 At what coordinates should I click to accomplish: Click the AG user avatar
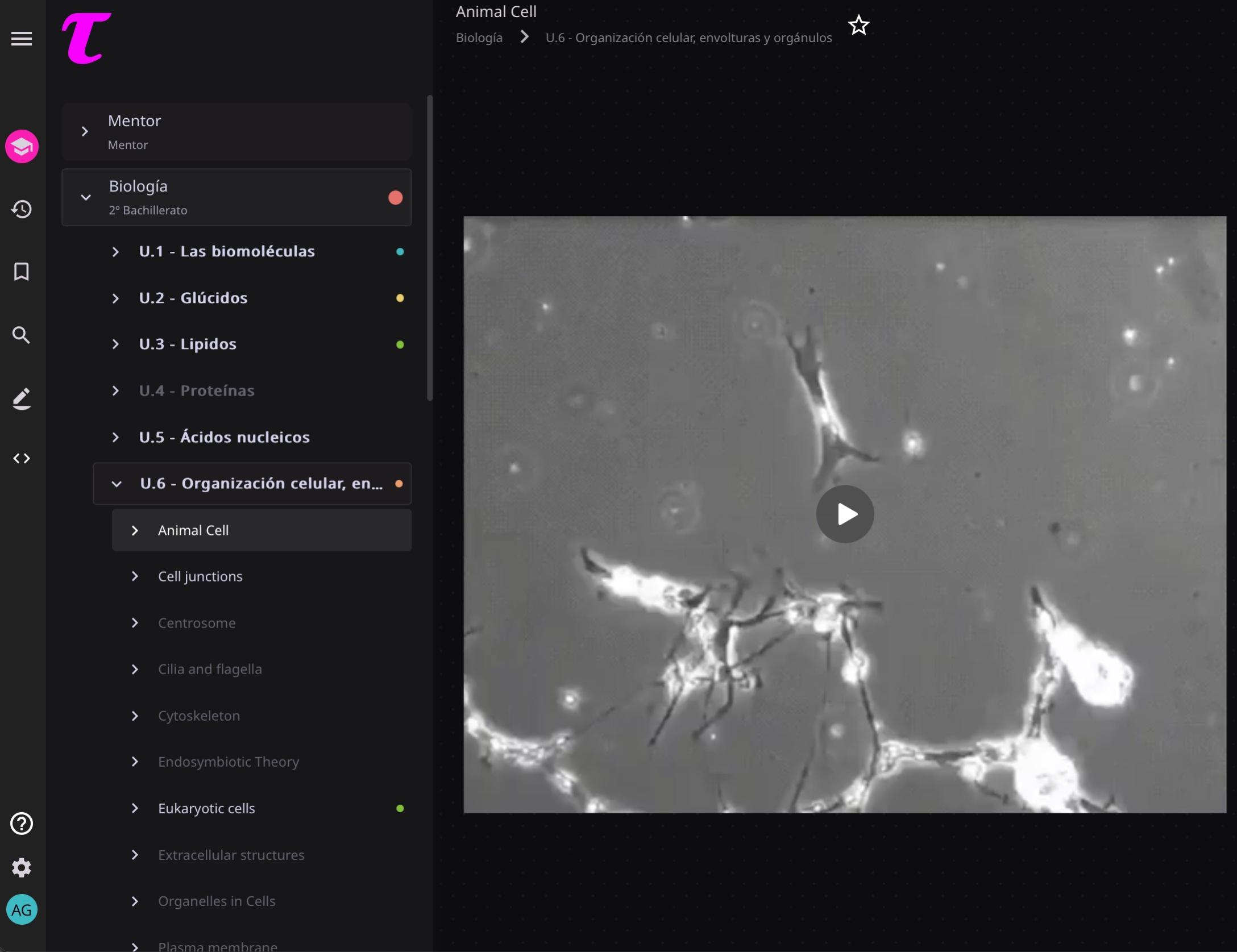[x=22, y=909]
